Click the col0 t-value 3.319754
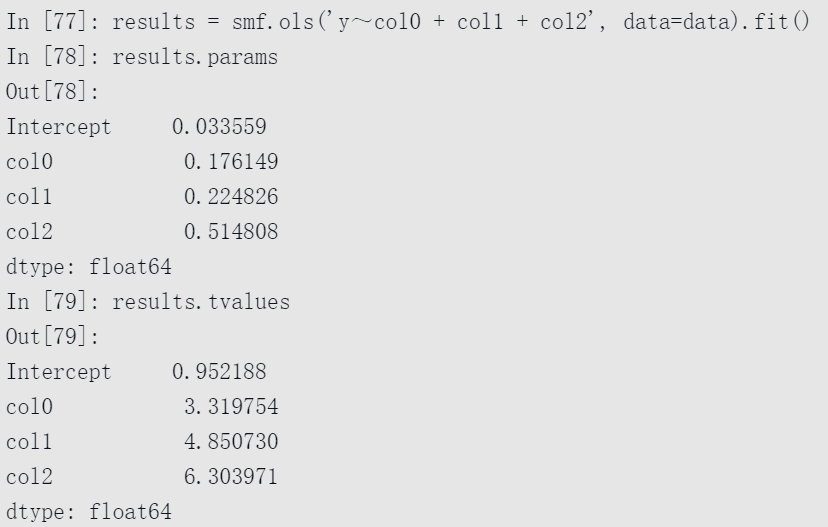This screenshot has height=527, width=828. [x=231, y=407]
